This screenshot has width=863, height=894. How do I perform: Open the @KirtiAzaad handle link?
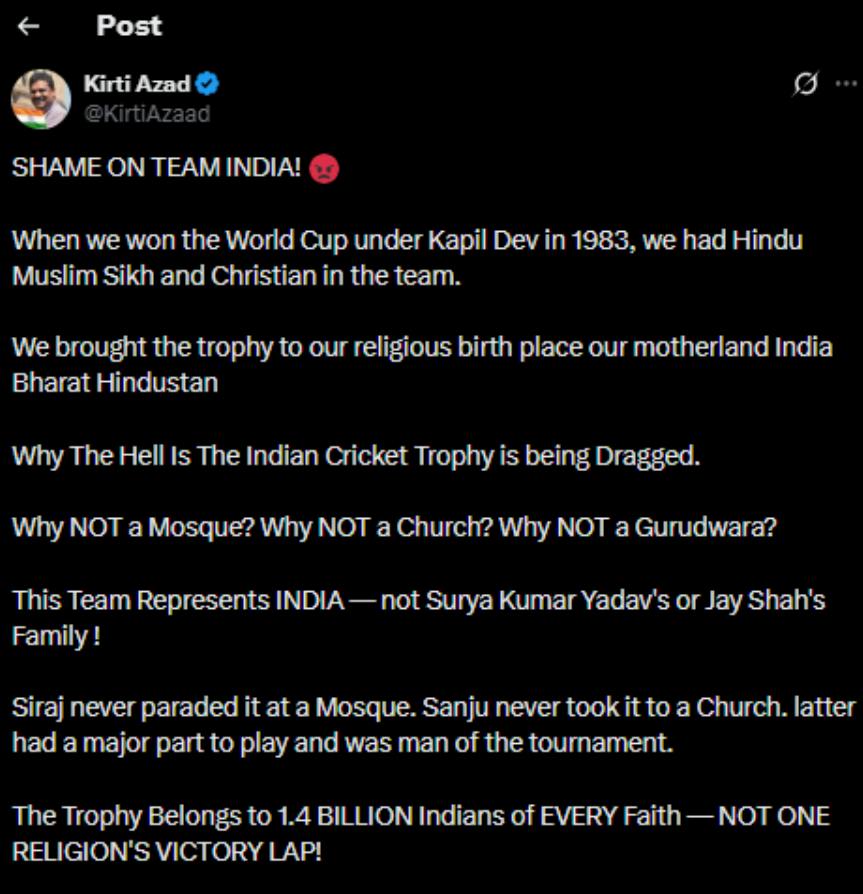click(x=147, y=113)
